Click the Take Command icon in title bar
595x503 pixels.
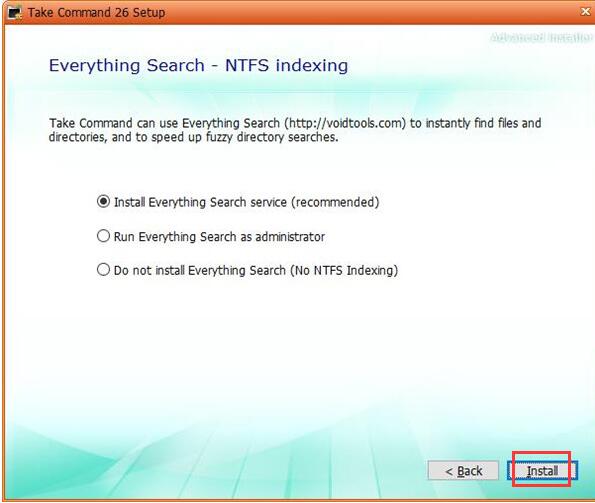click(15, 13)
